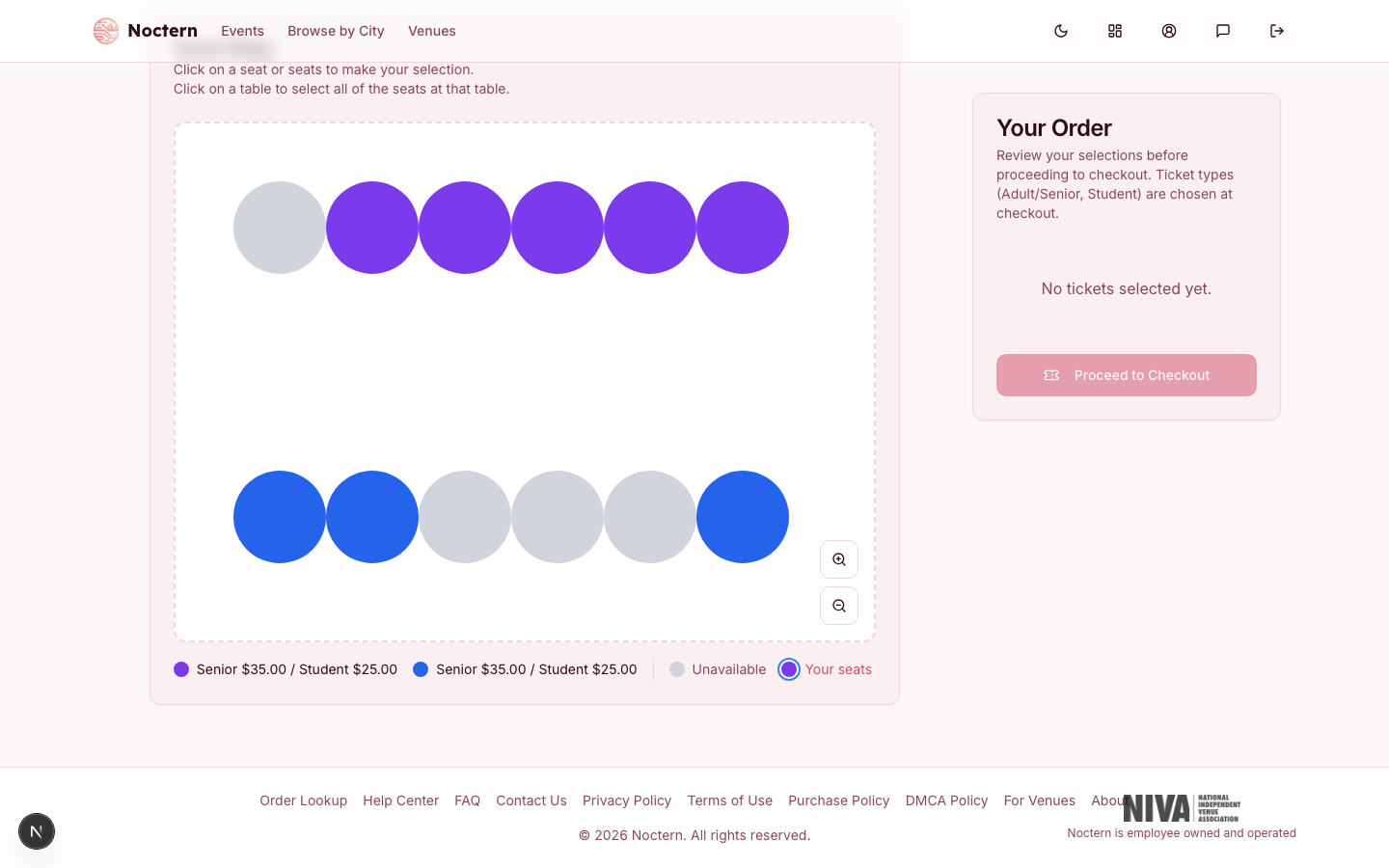This screenshot has width=1389, height=868.
Task: Click the Proceed to Checkout button
Action: pyautogui.click(x=1127, y=375)
